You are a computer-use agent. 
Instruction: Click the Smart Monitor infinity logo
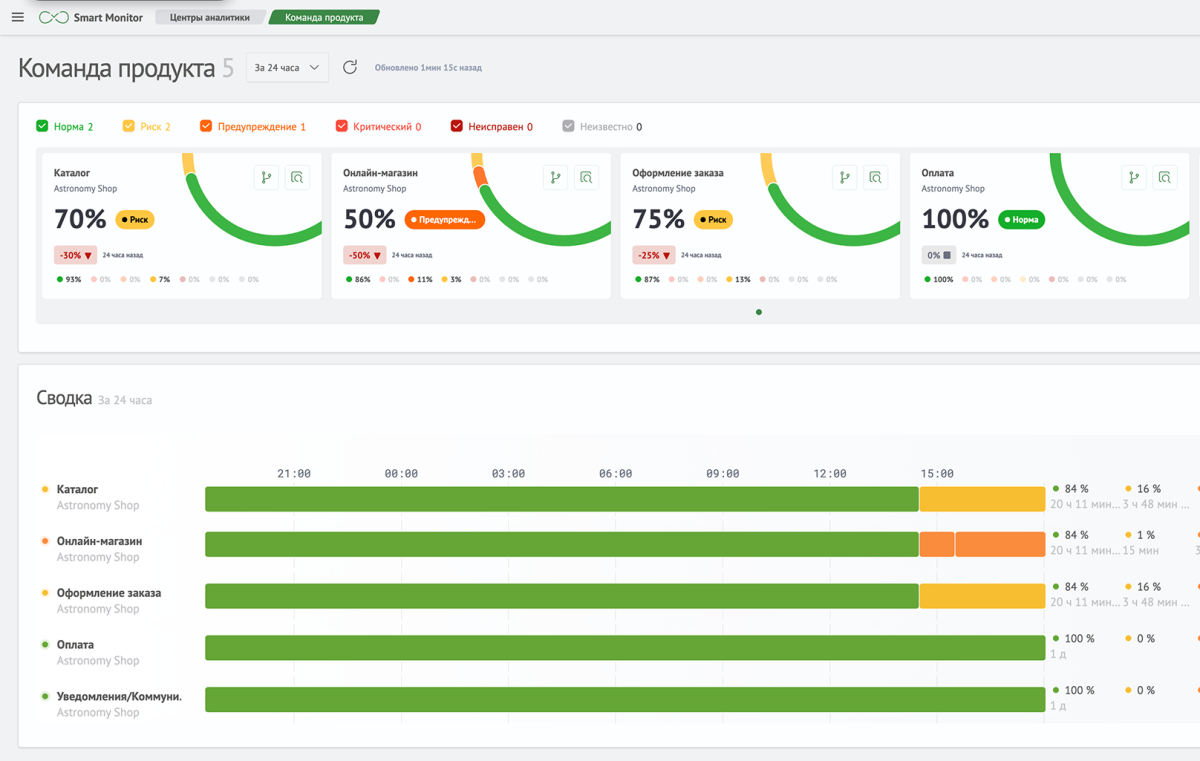coord(53,18)
